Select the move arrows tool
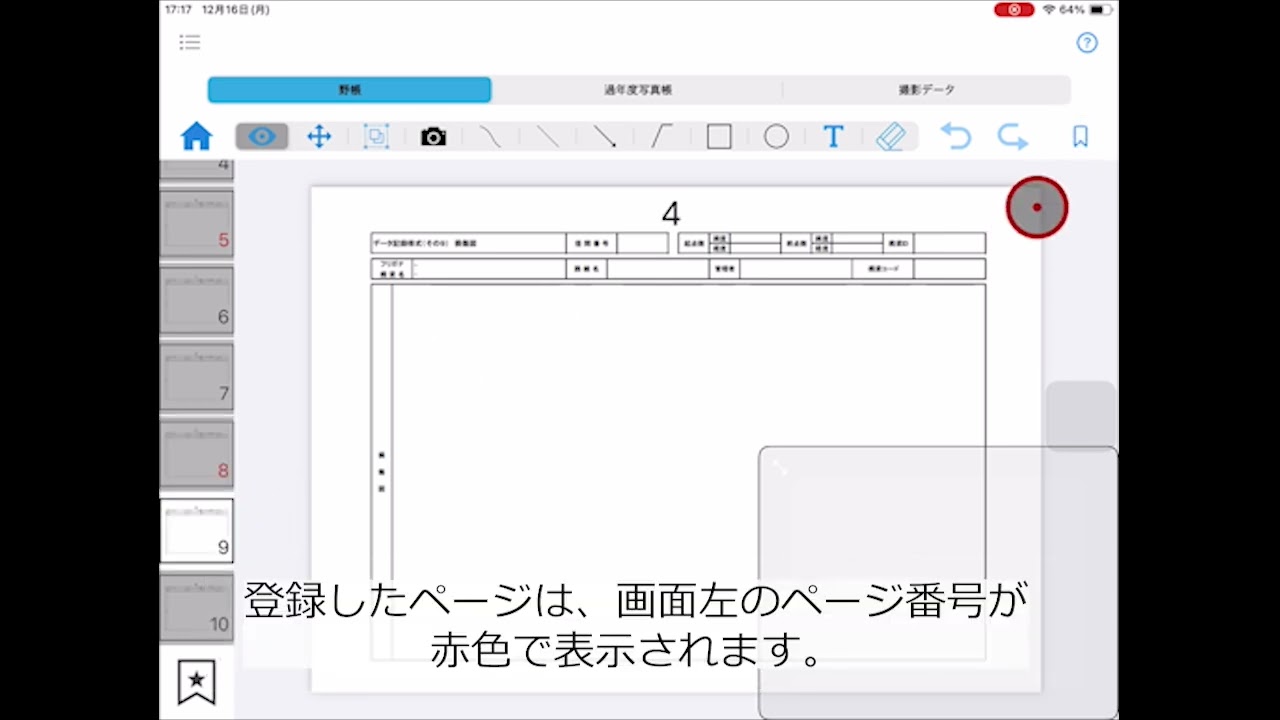Viewport: 1280px width, 720px height. pos(319,136)
